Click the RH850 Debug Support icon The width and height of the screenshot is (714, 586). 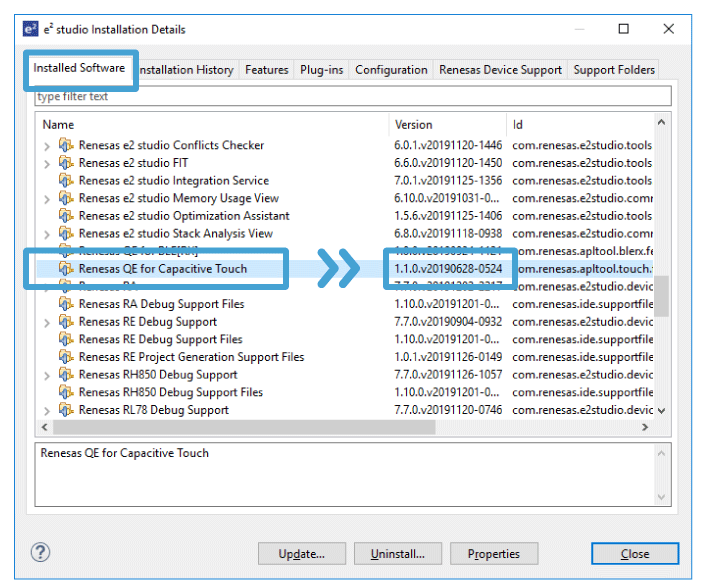(66, 375)
